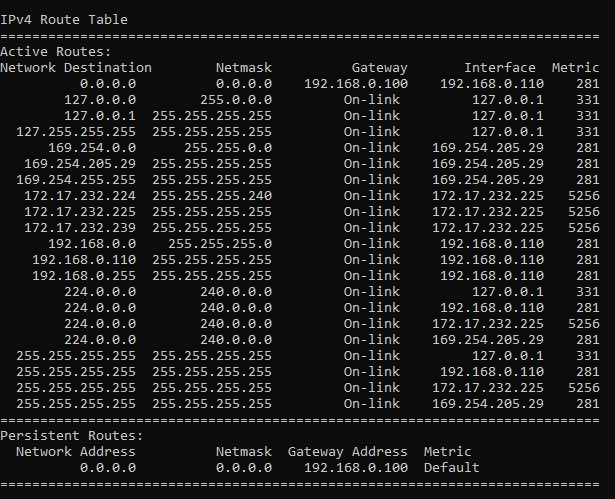615x499 pixels.
Task: Click gateway 192.168.0.100 in the Active Routes default row
Action: 356,84
